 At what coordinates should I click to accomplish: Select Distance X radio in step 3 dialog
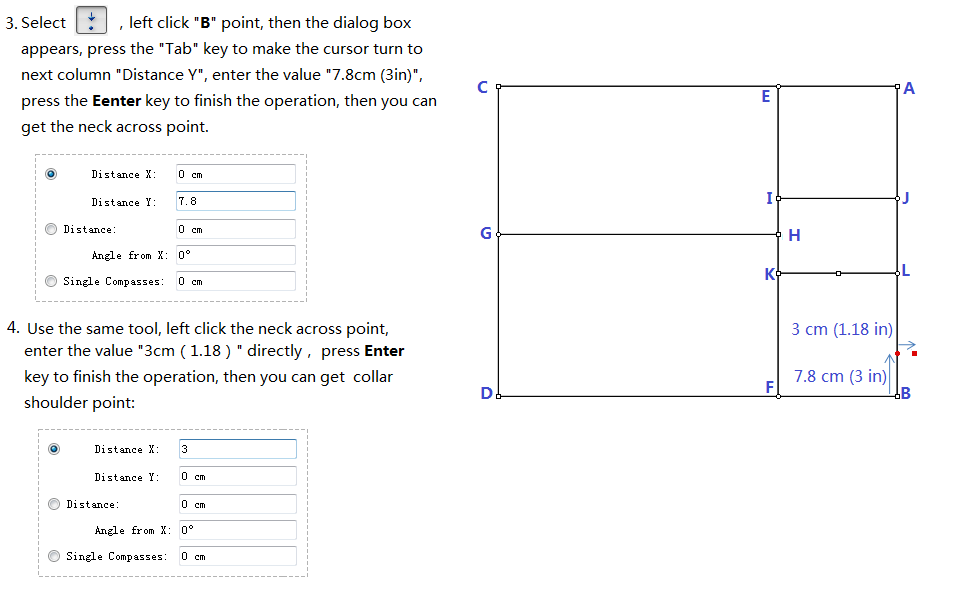[52, 174]
